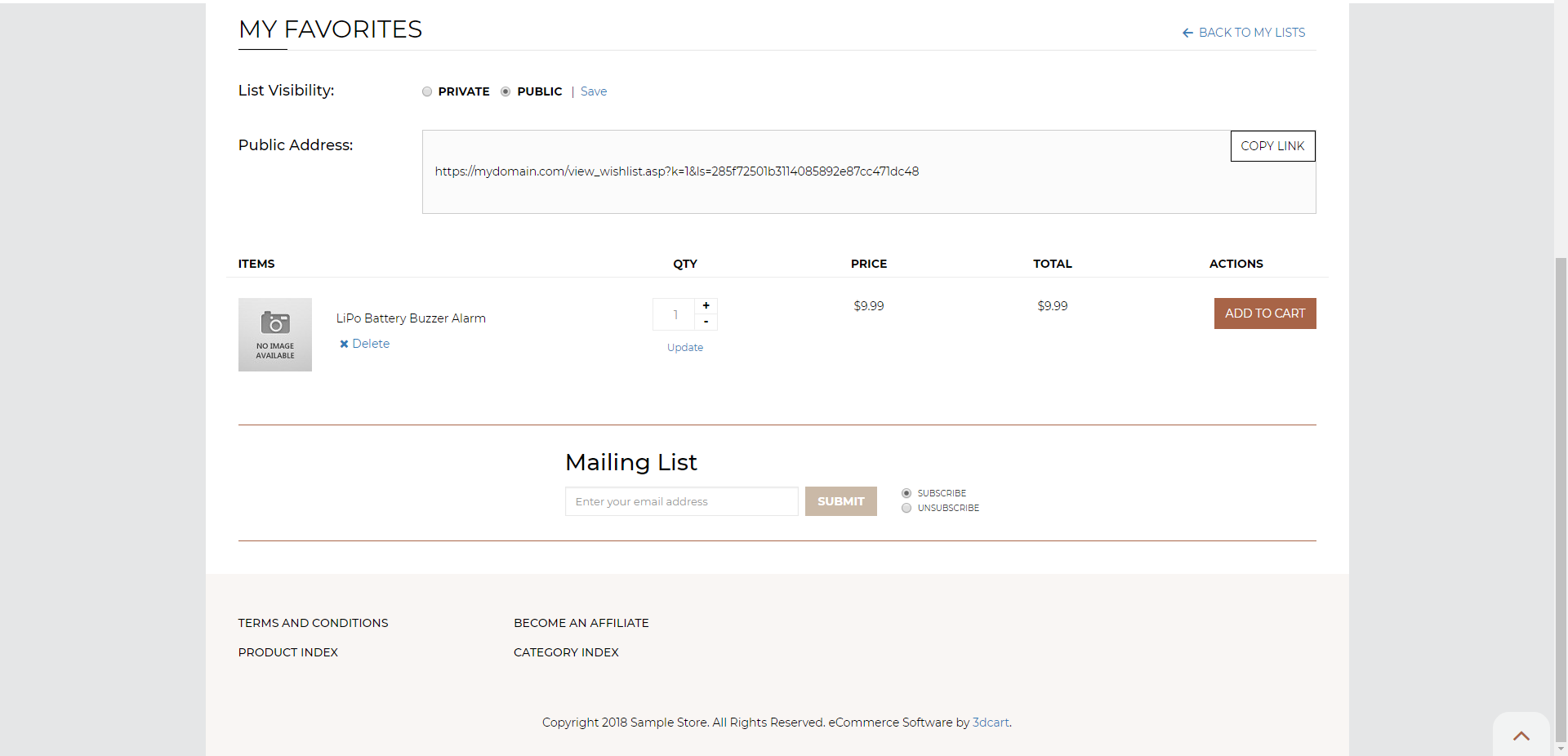Open the TERMS AND CONDITIONS page

[313, 622]
